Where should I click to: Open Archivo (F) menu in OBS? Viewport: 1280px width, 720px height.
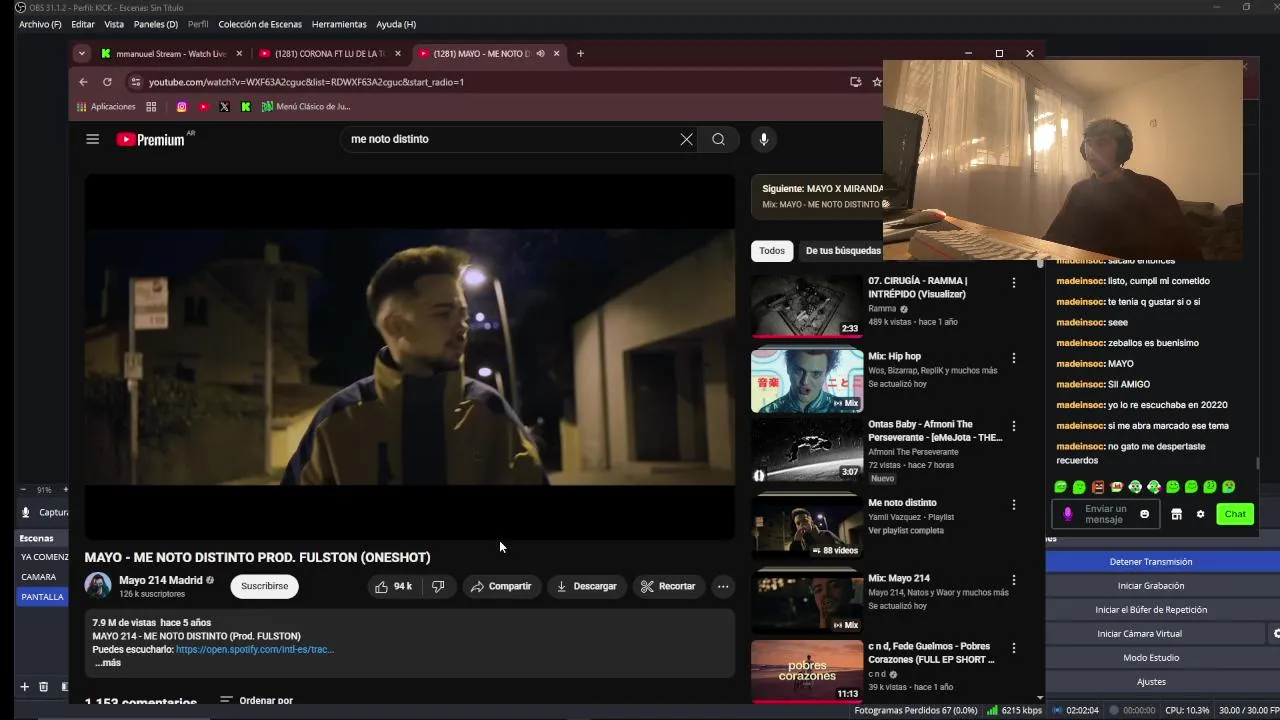pyautogui.click(x=40, y=24)
